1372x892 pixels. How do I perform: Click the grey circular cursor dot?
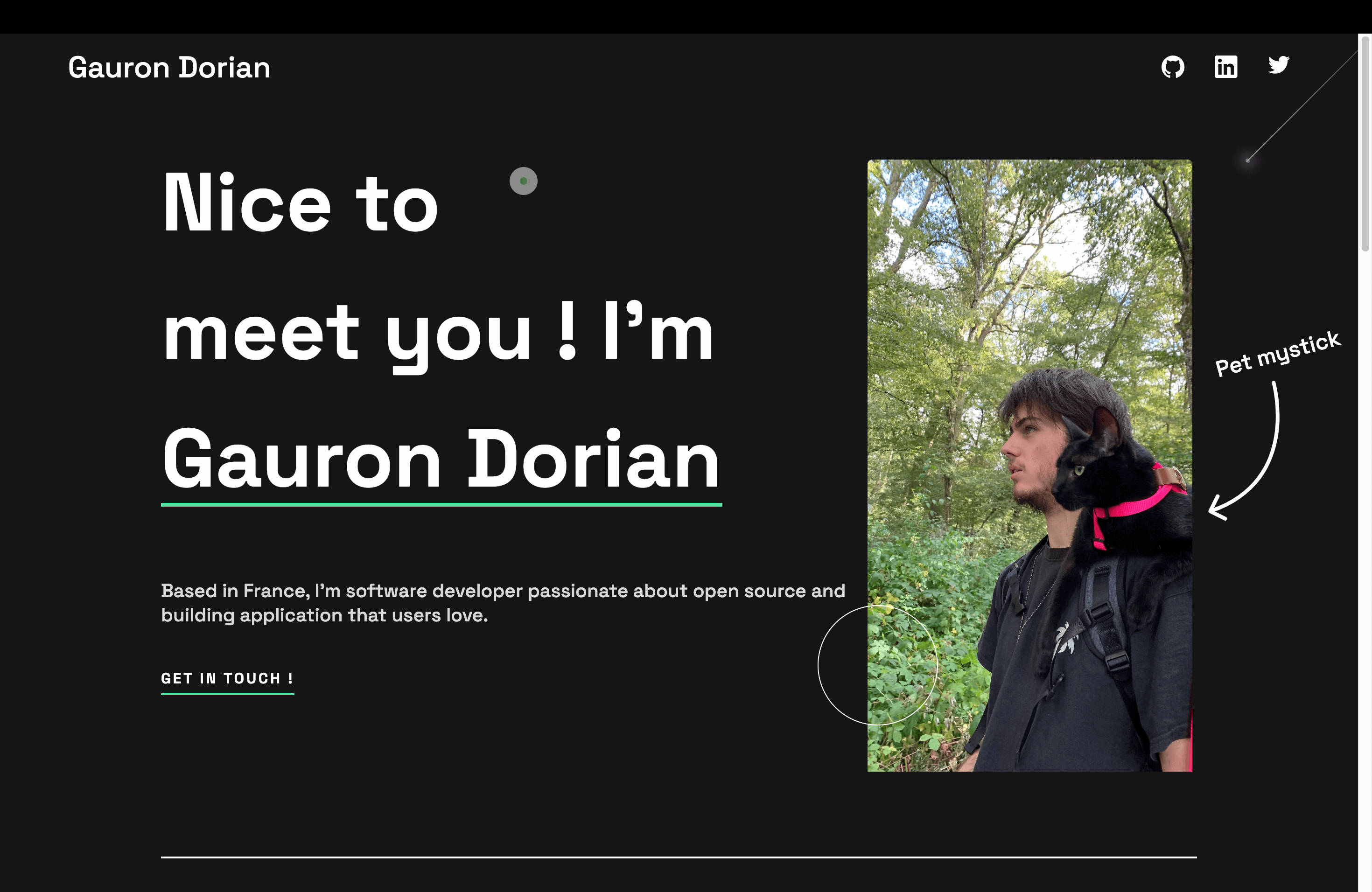pos(524,181)
